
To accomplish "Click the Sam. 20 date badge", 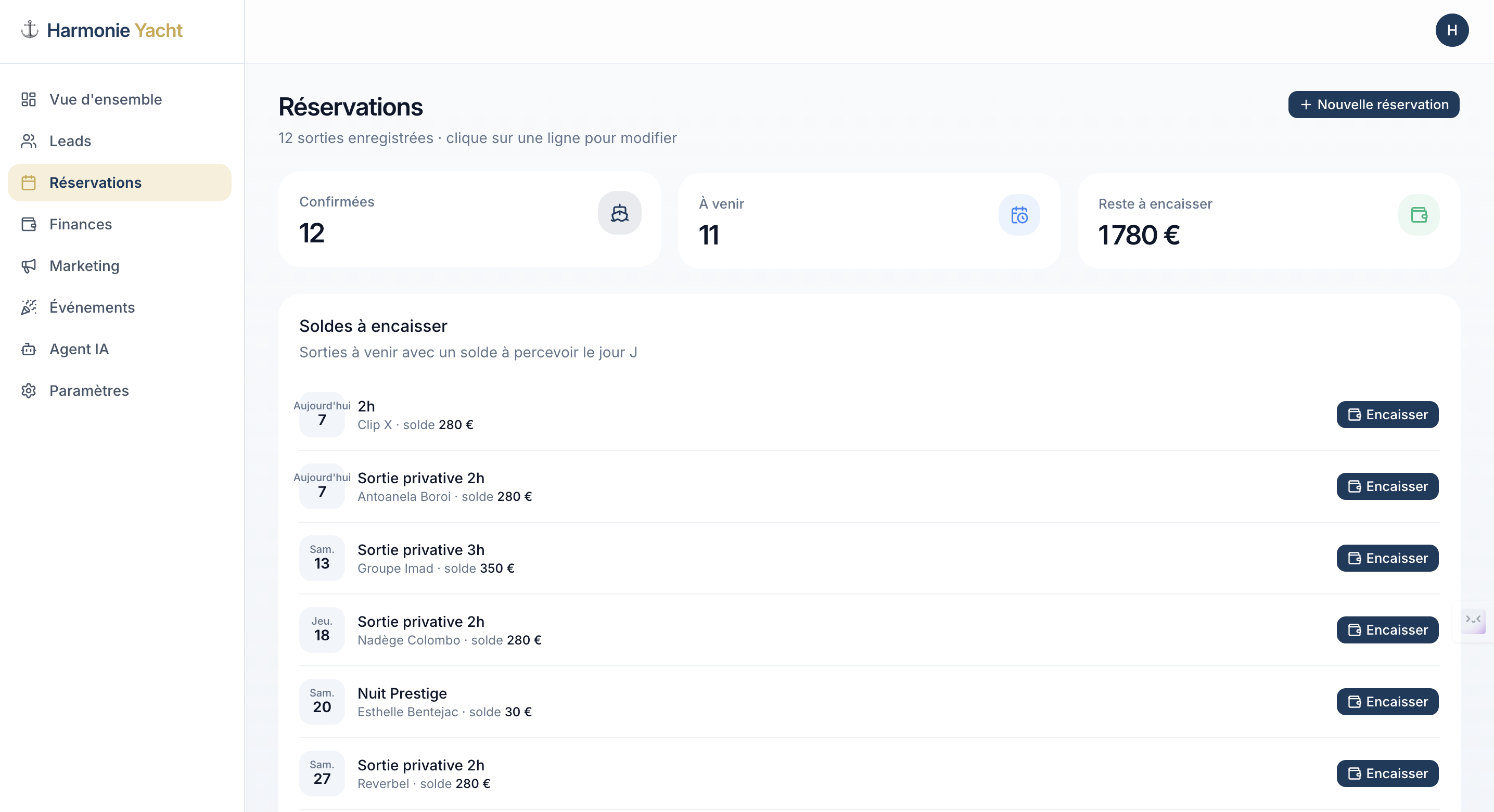I will coord(322,702).
